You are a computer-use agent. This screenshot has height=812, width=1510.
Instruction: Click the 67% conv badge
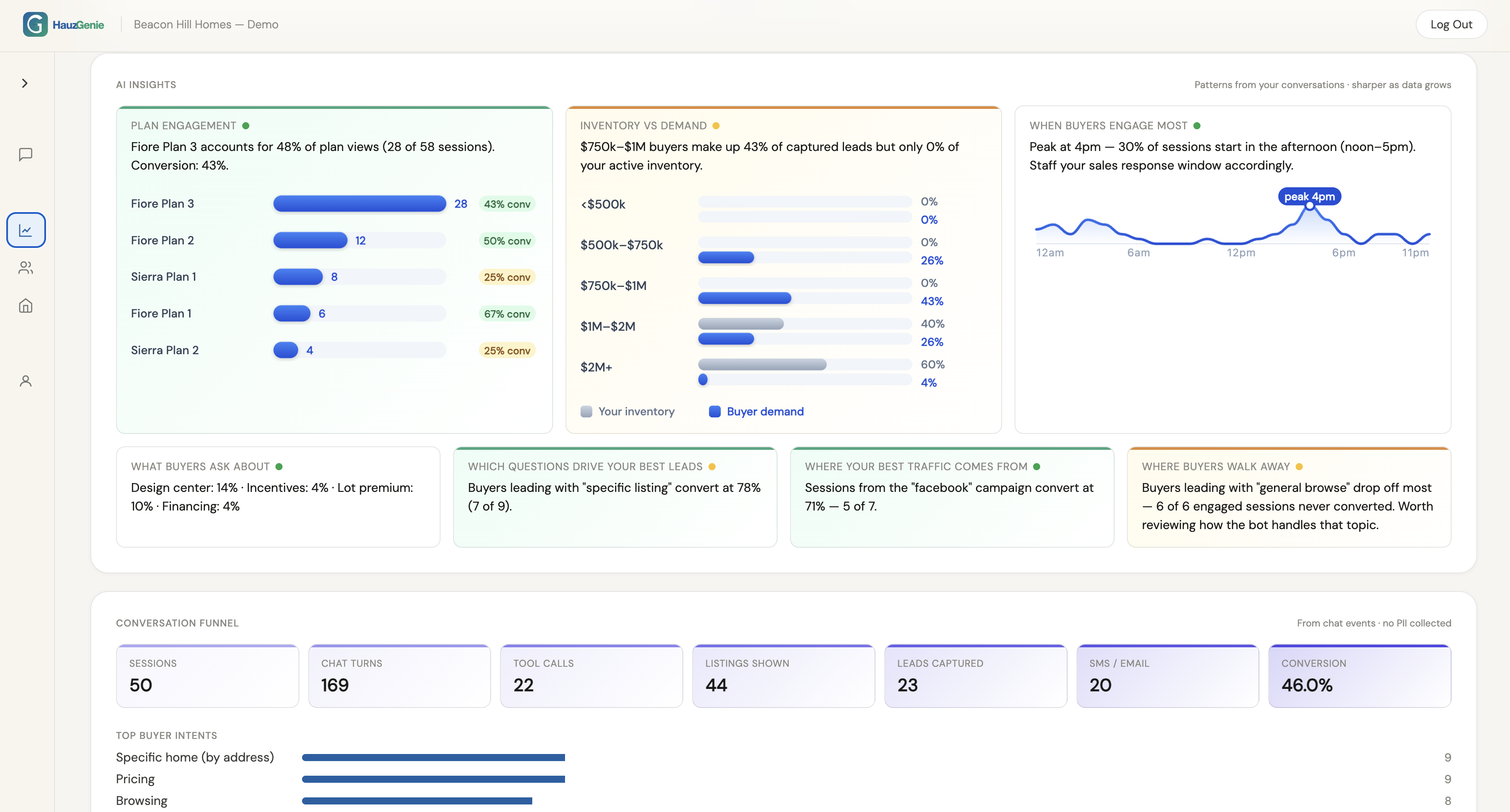pos(507,313)
